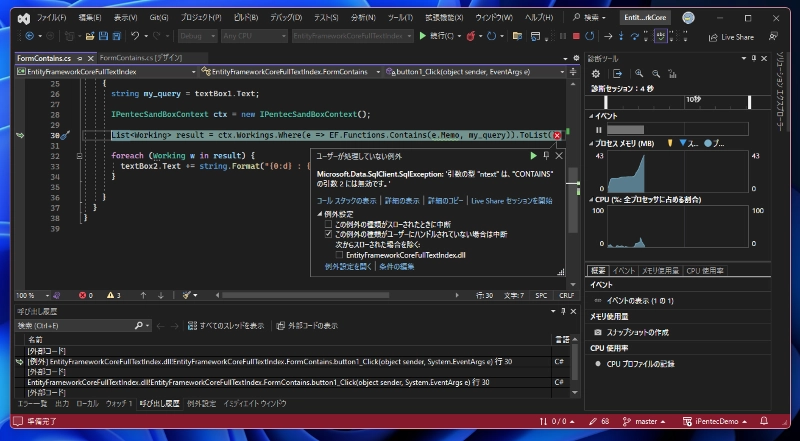Open diagnostic tools settings gear icon

coord(595,74)
